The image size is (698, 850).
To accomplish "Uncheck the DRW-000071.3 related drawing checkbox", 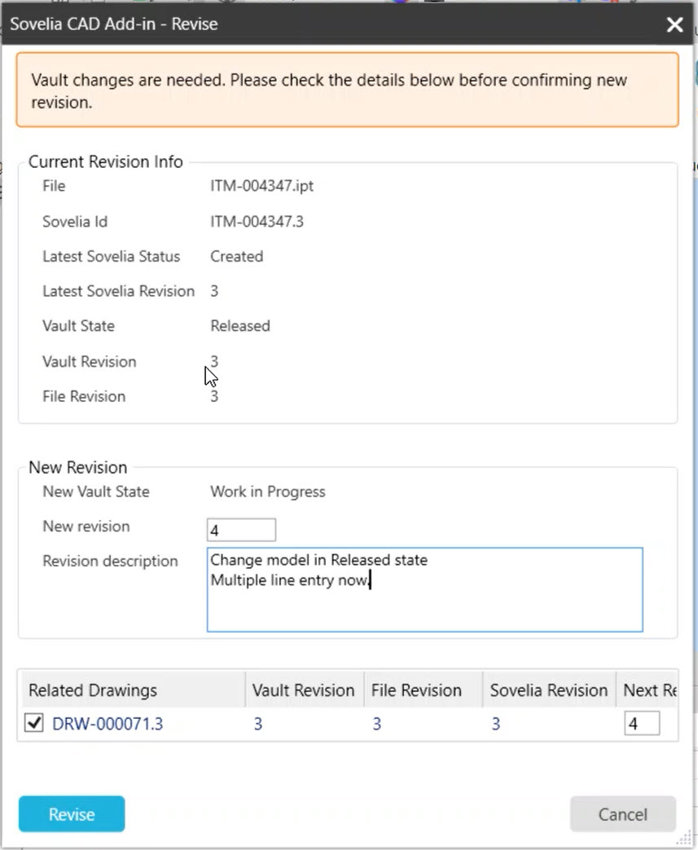I will click(x=34, y=723).
